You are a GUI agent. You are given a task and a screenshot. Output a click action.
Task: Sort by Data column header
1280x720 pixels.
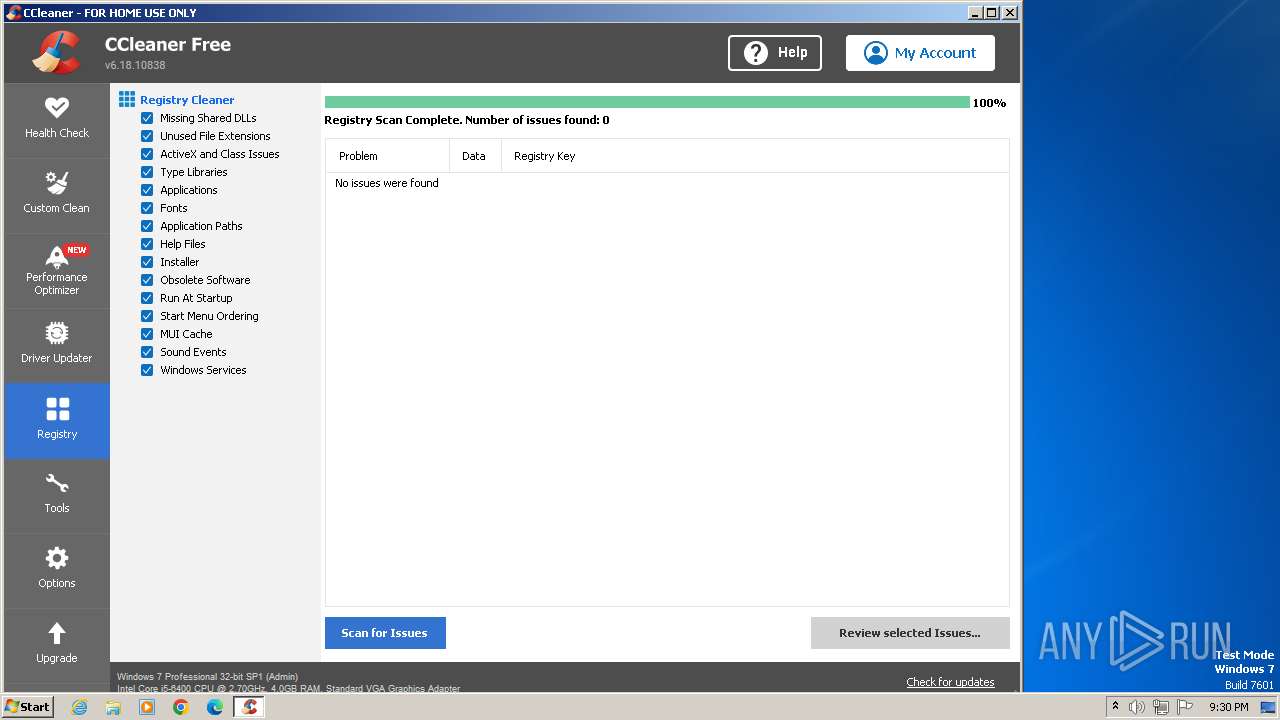point(475,156)
